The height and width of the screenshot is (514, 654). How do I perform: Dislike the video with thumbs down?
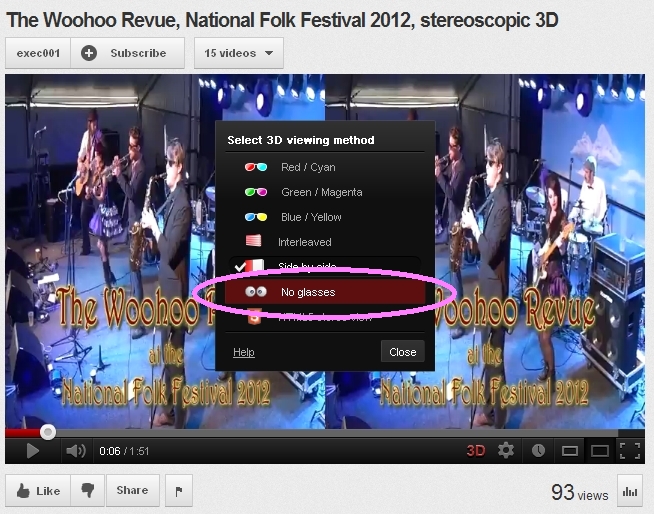pyautogui.click(x=88, y=491)
